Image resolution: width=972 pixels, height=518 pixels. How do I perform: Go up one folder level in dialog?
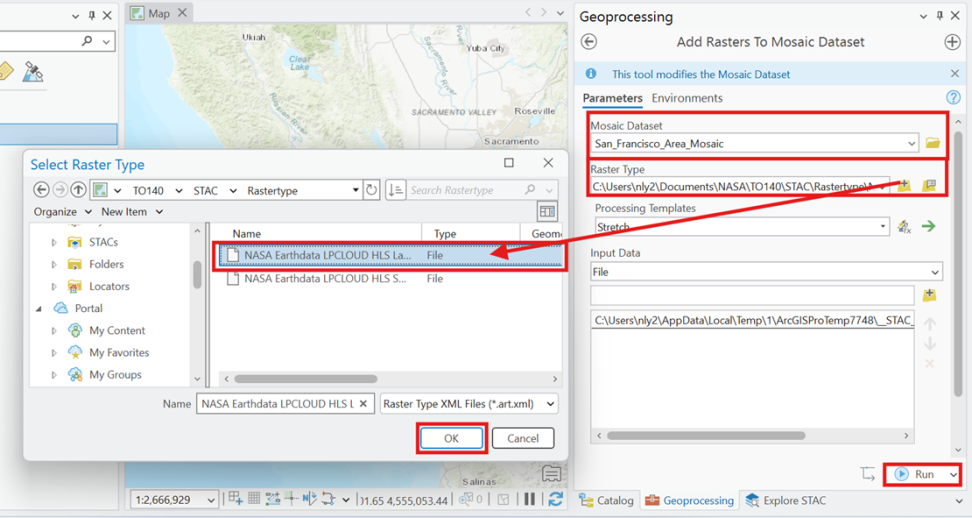[x=79, y=190]
